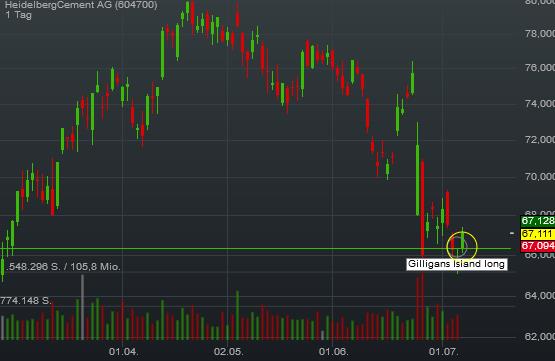Click the 62,000 price axis label
Viewport: 555px width, 361px height.
coord(539,336)
